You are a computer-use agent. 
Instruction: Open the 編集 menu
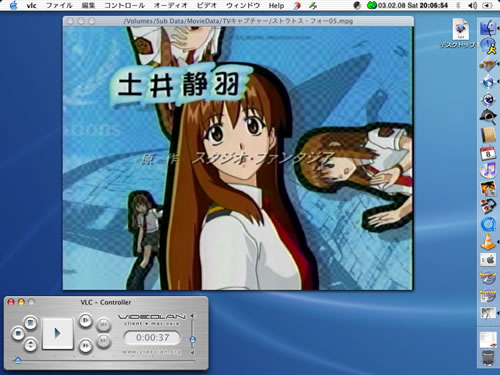88,6
